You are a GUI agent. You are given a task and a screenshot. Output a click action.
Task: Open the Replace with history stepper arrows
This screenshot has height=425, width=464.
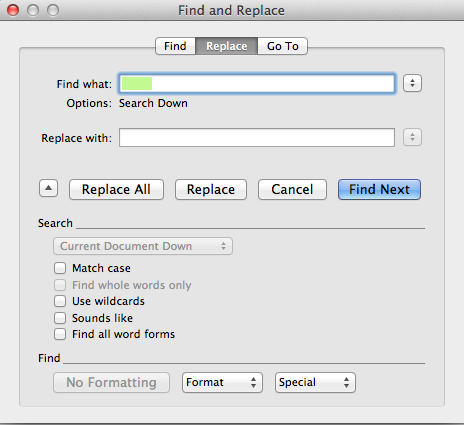pyautogui.click(x=412, y=137)
